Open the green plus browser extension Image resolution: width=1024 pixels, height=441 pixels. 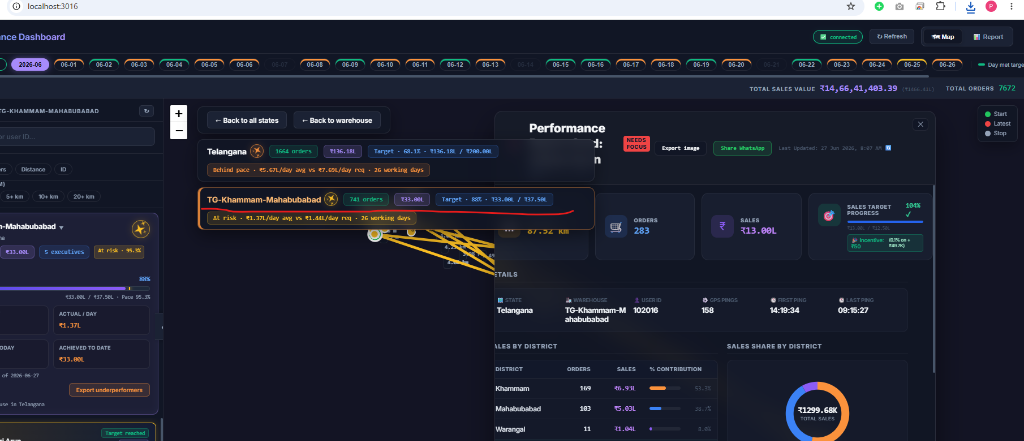tap(879, 6)
